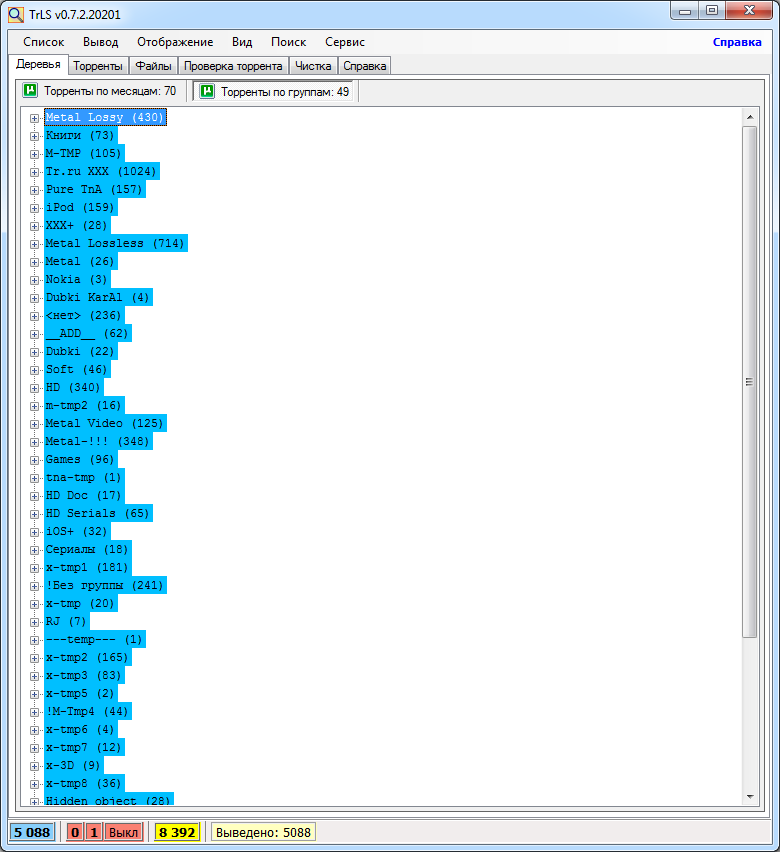This screenshot has width=780, height=852.
Task: Open the Чистка tab
Action: point(313,66)
